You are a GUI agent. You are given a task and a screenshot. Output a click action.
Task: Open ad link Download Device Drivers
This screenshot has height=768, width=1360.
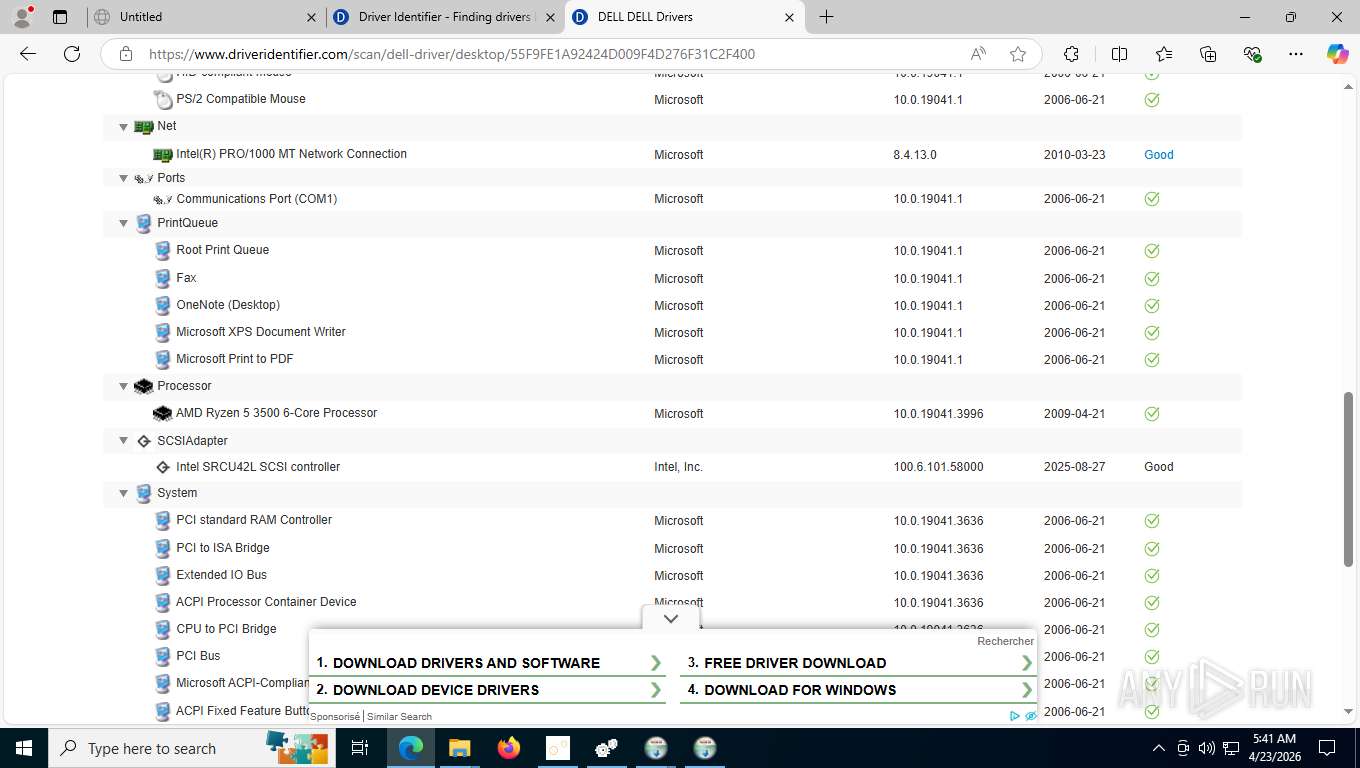(x=489, y=690)
